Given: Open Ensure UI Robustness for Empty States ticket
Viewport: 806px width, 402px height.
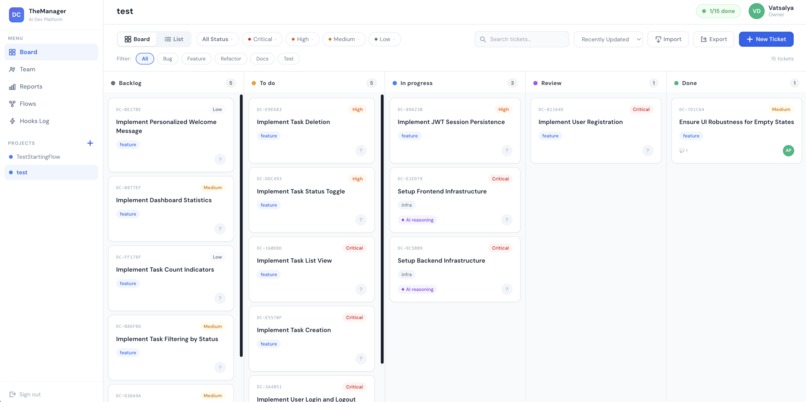Looking at the screenshot, I should pos(737,131).
